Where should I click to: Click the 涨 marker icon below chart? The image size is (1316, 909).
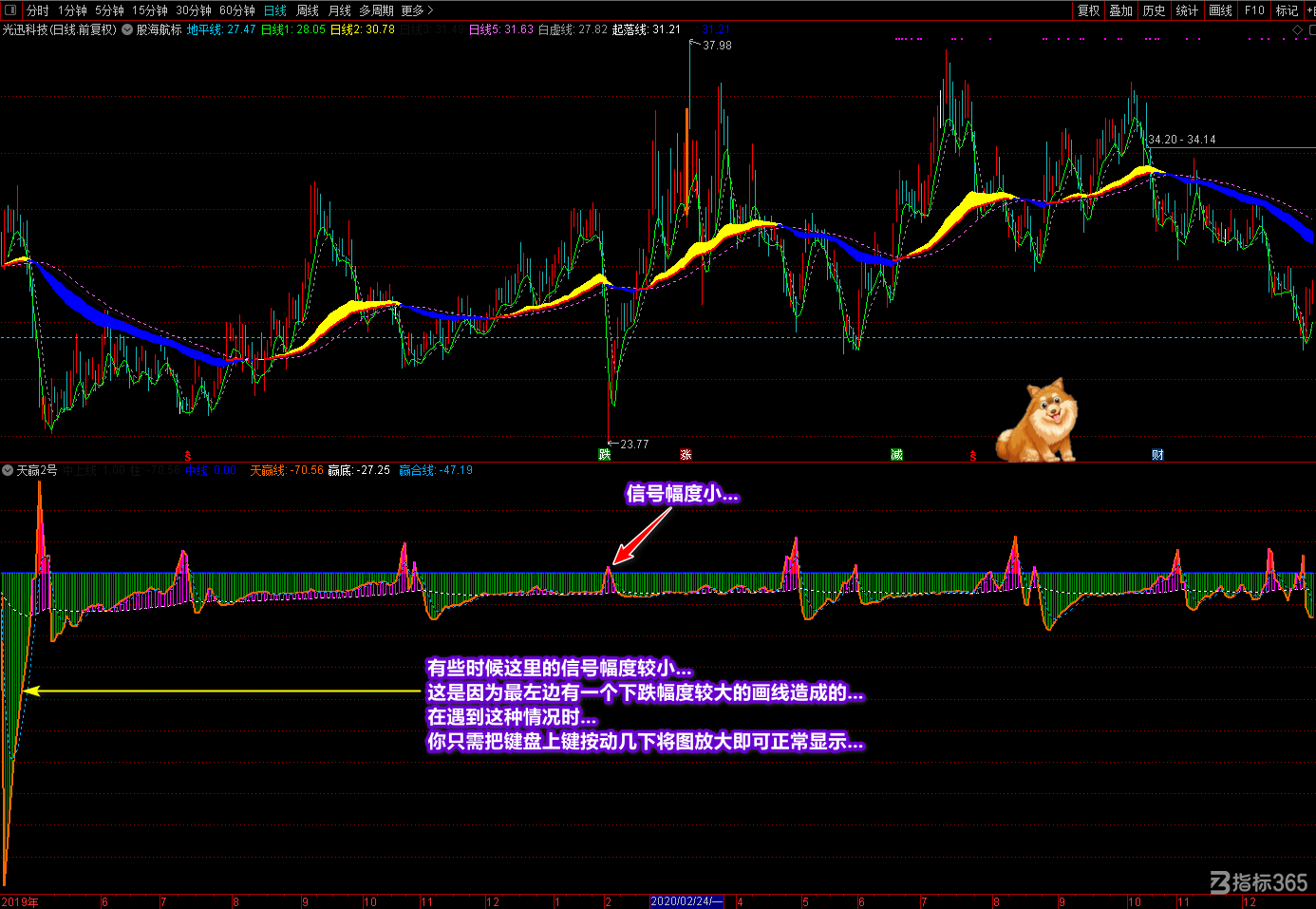point(686,455)
